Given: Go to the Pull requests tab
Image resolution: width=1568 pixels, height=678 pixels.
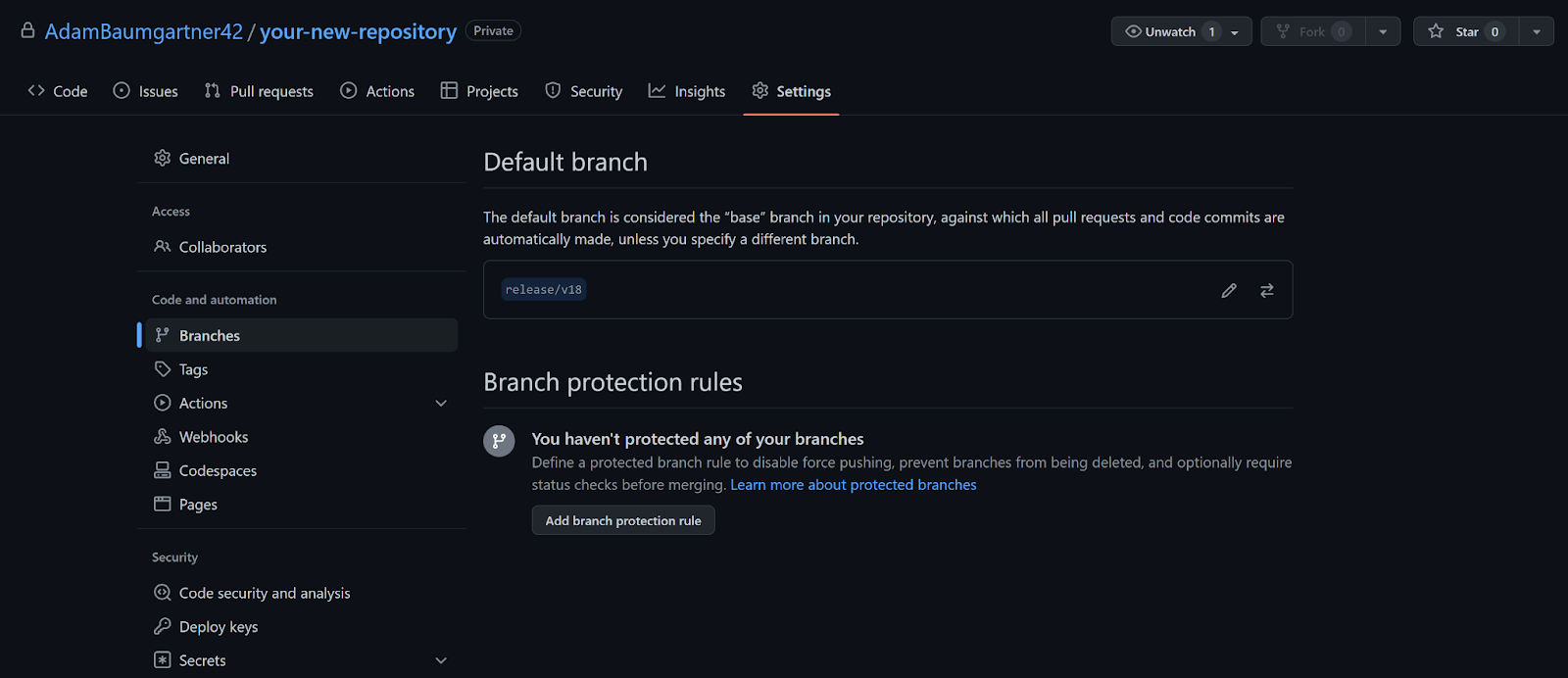Looking at the screenshot, I should pyautogui.click(x=259, y=91).
